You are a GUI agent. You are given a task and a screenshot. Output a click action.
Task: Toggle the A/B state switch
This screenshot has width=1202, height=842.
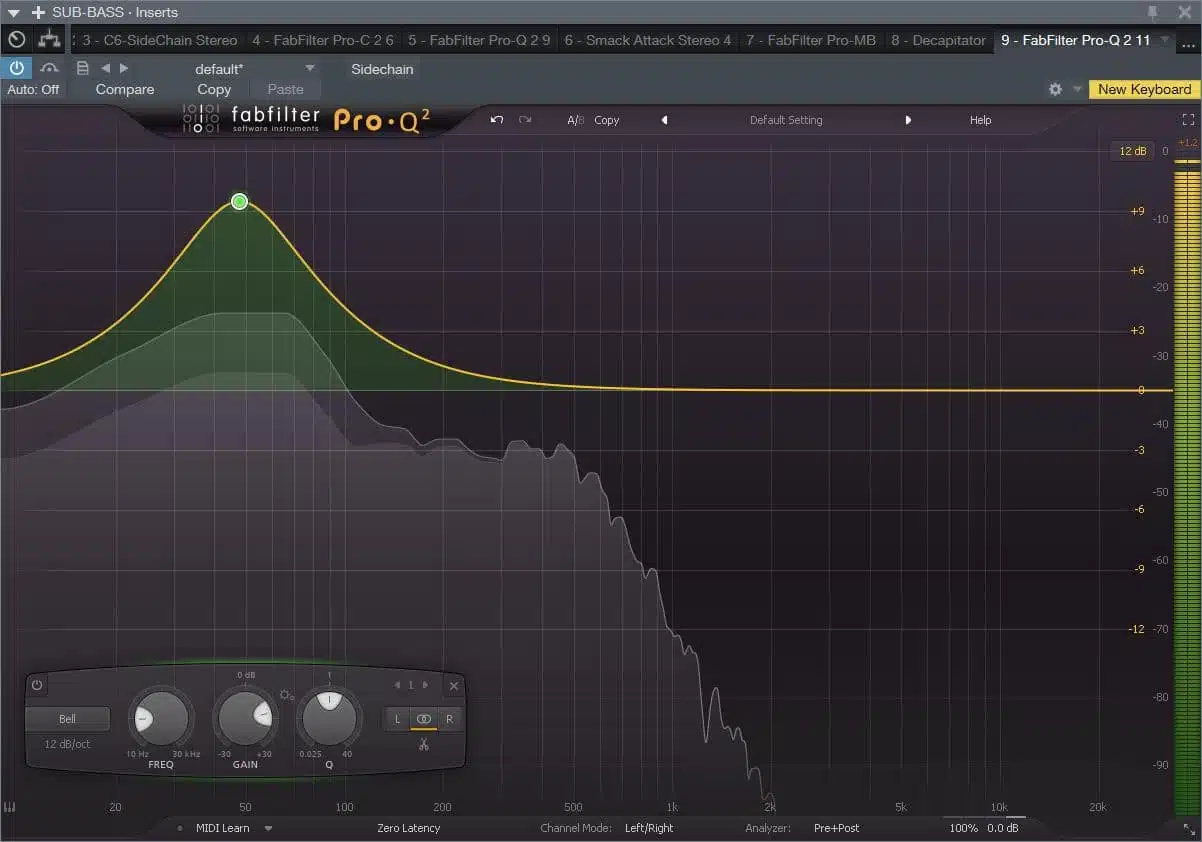[x=575, y=120]
